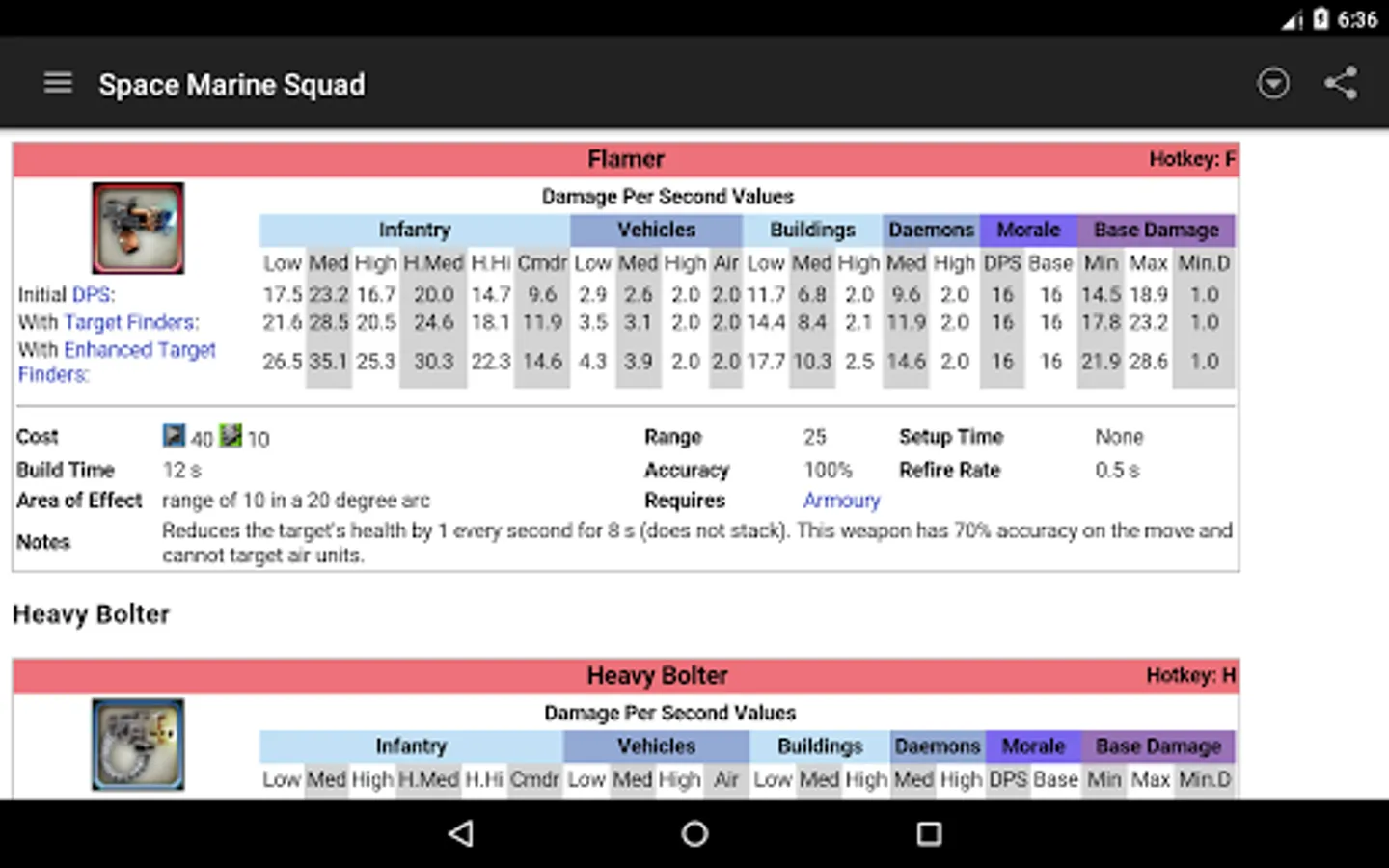Select the Flamer Daemons column group header

click(931, 230)
